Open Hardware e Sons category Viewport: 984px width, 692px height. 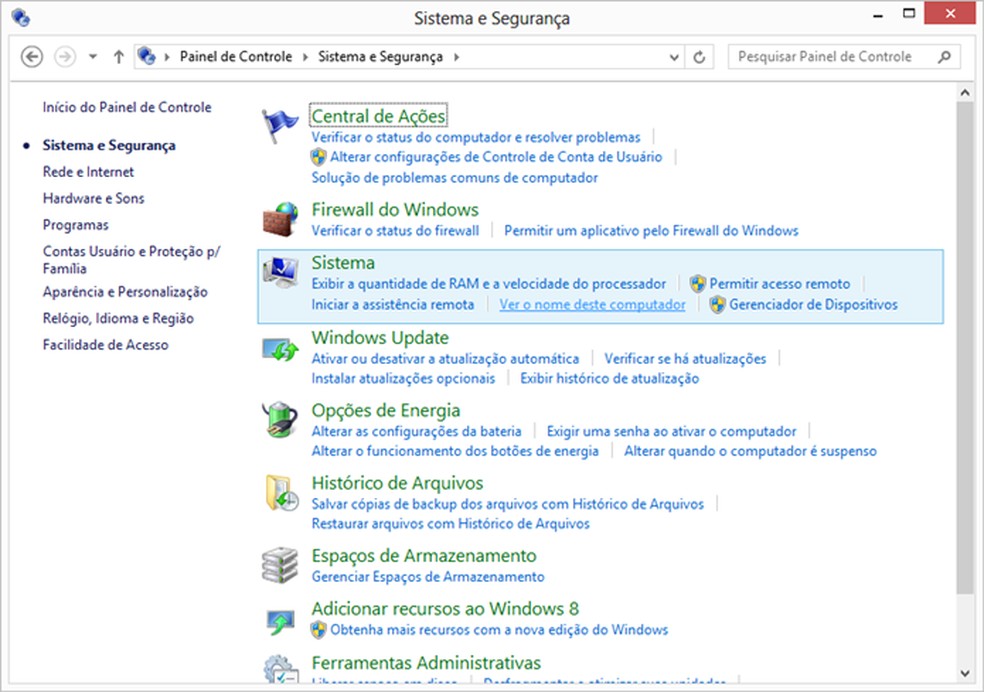(x=94, y=198)
